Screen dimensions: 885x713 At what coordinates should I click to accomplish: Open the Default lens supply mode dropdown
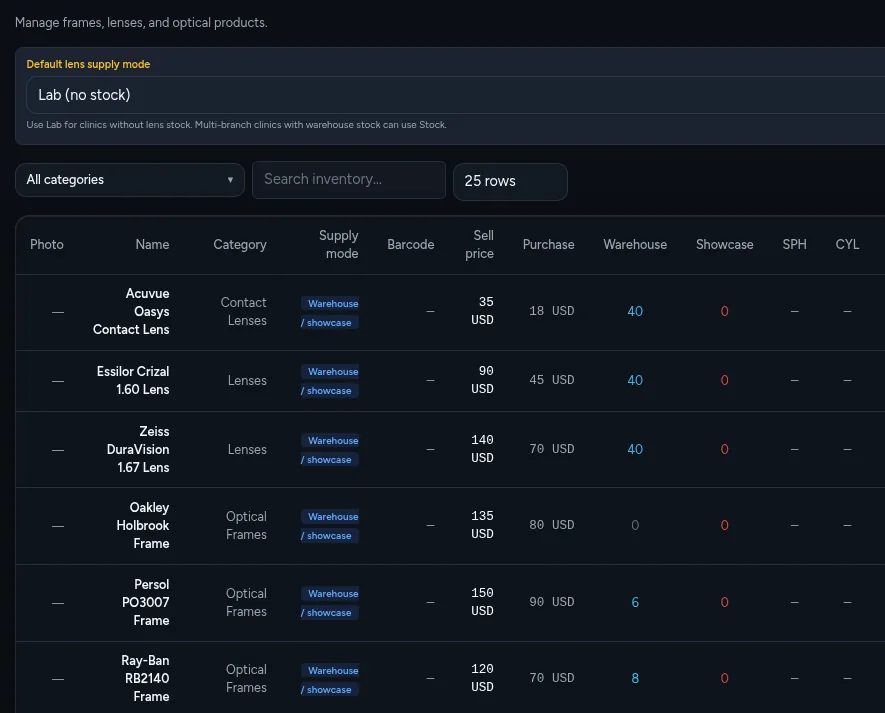(455, 95)
